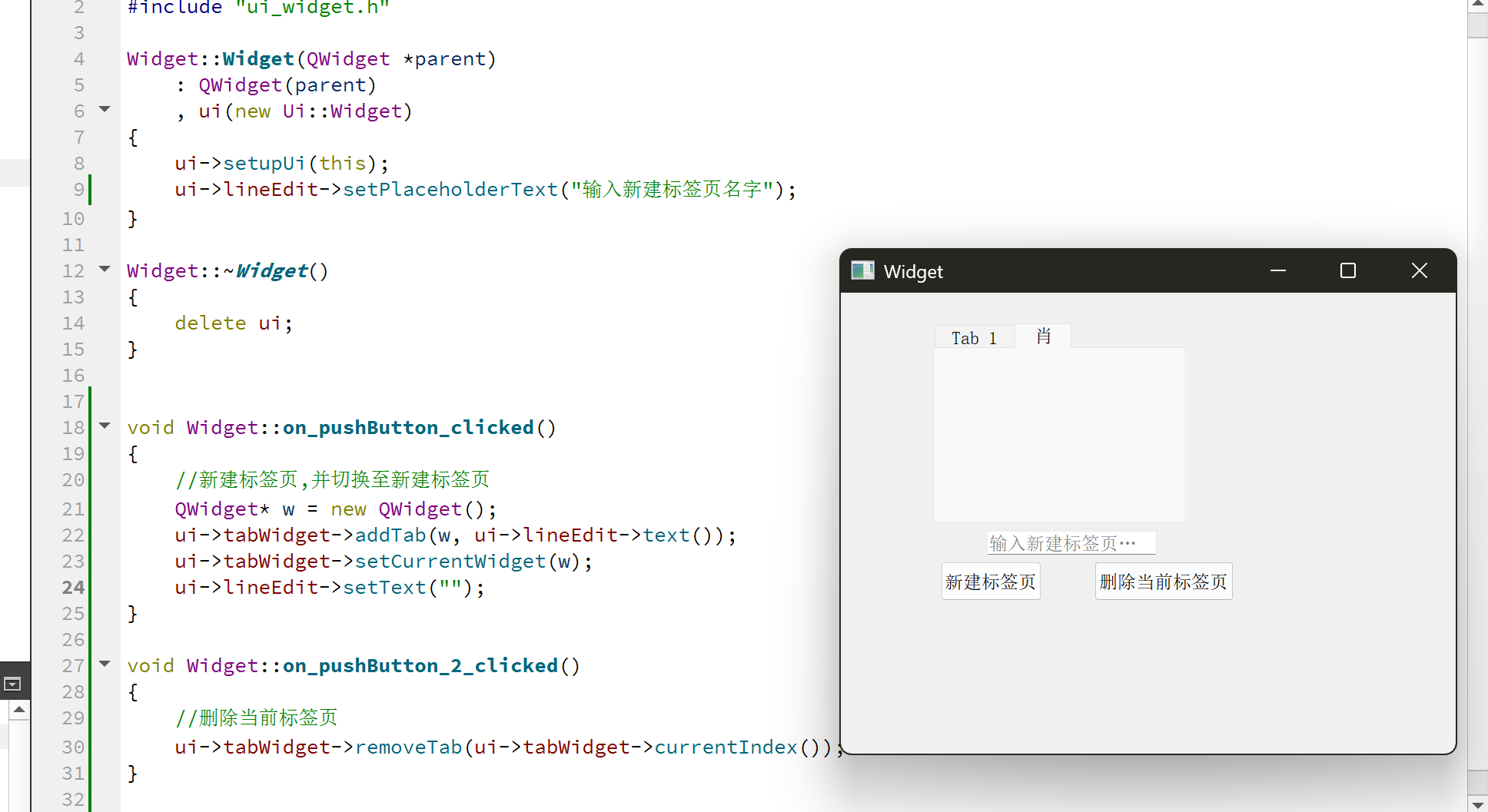This screenshot has width=1488, height=812.
Task: Click line number 24 in the gutter
Action: click(73, 588)
